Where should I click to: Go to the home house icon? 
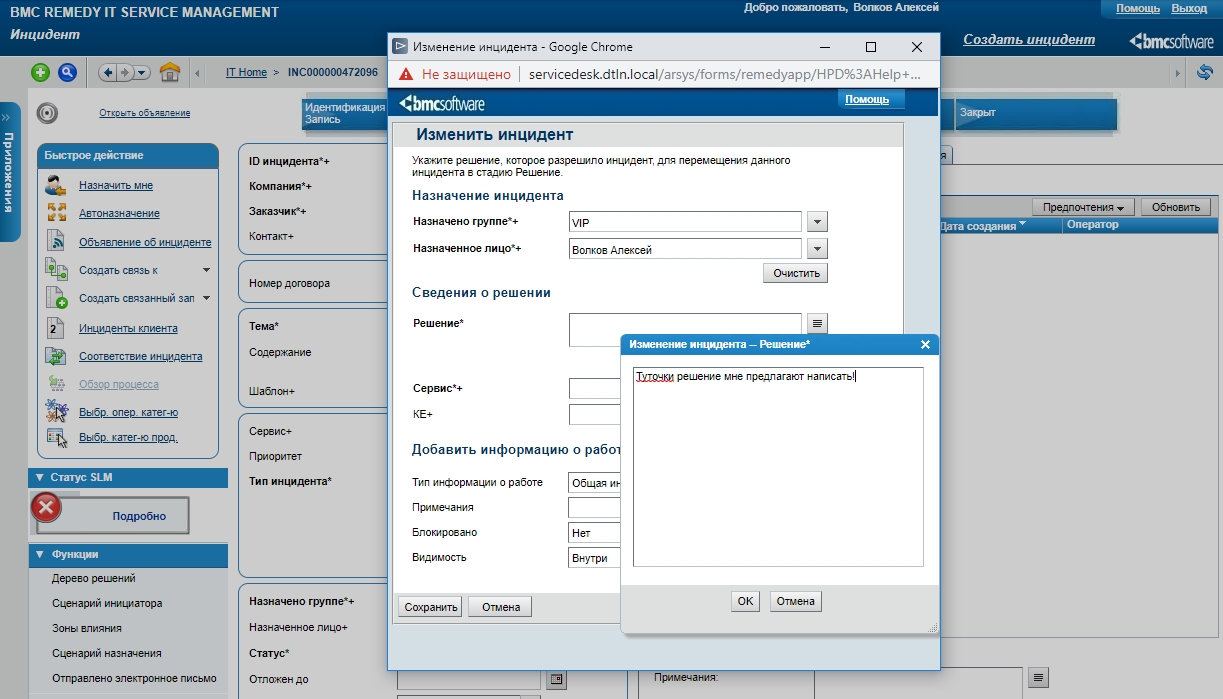coord(170,72)
